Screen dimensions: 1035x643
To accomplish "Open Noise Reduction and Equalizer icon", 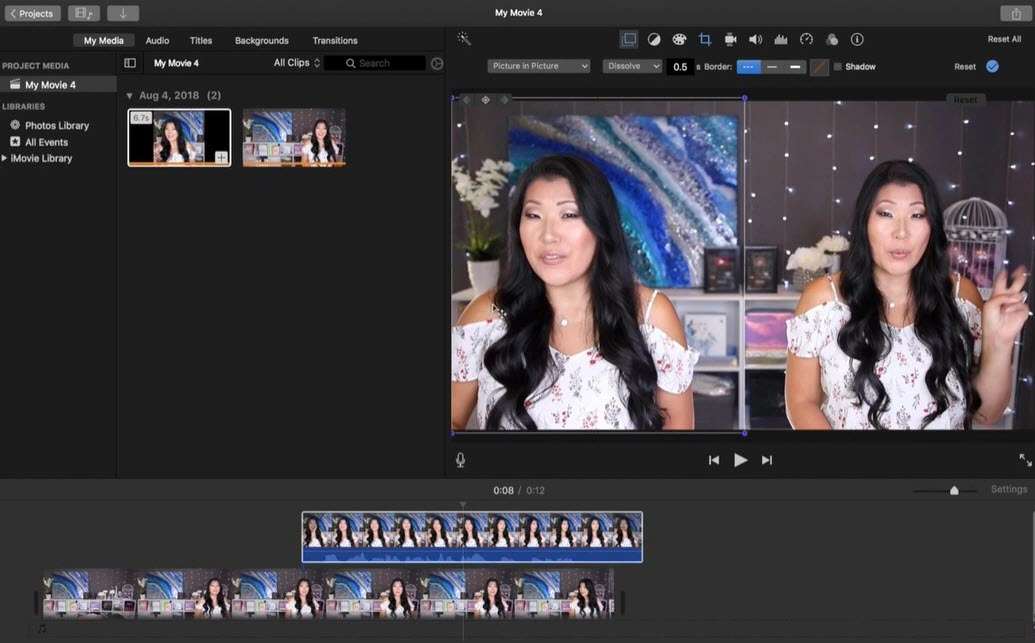I will pos(781,40).
